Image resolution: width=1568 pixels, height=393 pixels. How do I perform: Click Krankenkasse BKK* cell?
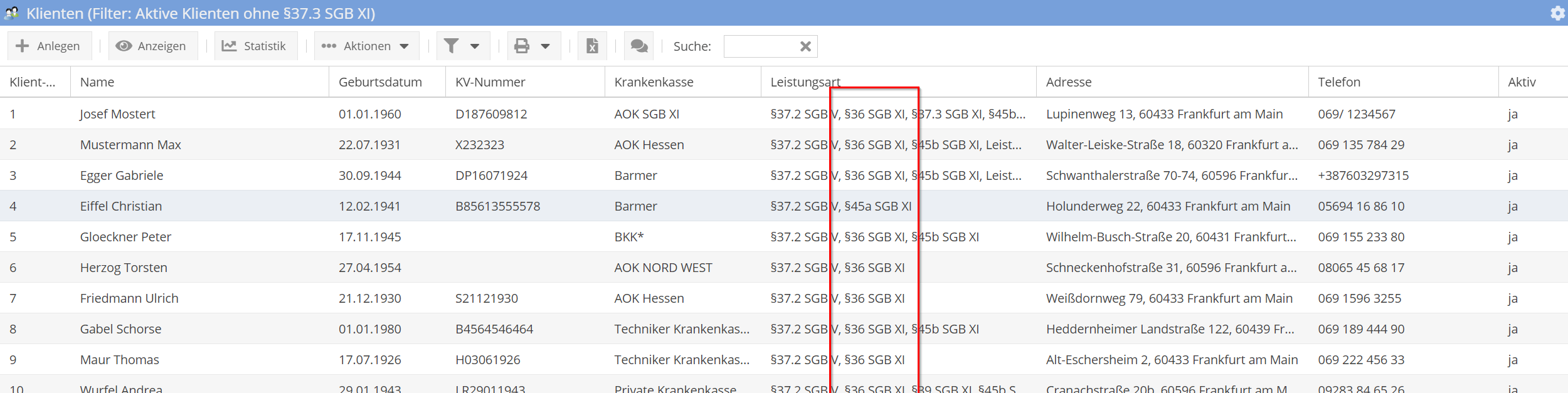coord(629,237)
